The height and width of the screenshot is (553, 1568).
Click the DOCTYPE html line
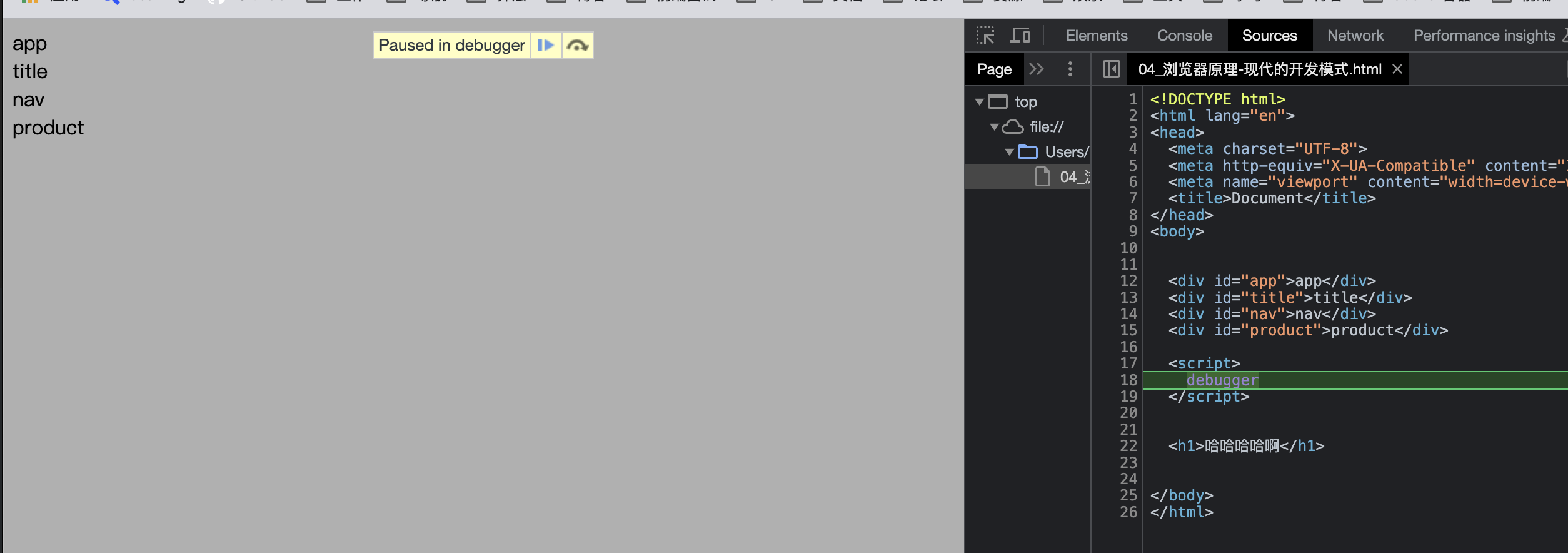coord(1218,99)
